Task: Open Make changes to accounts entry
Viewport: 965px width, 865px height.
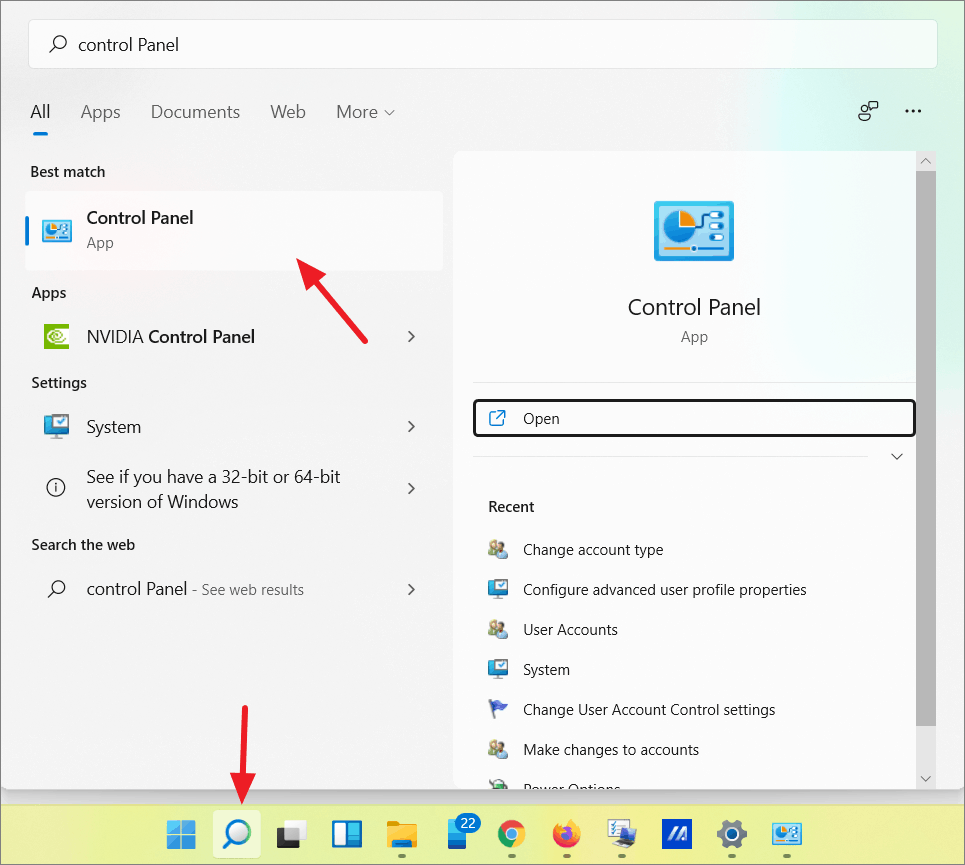Action: coord(611,749)
